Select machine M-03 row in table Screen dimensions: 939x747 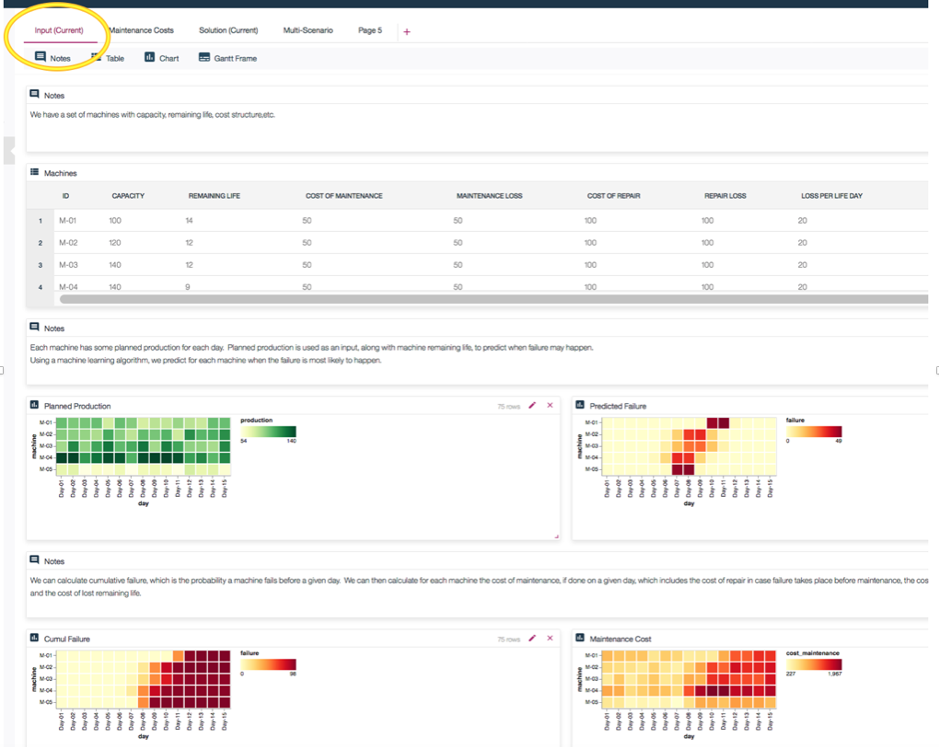click(x=477, y=265)
